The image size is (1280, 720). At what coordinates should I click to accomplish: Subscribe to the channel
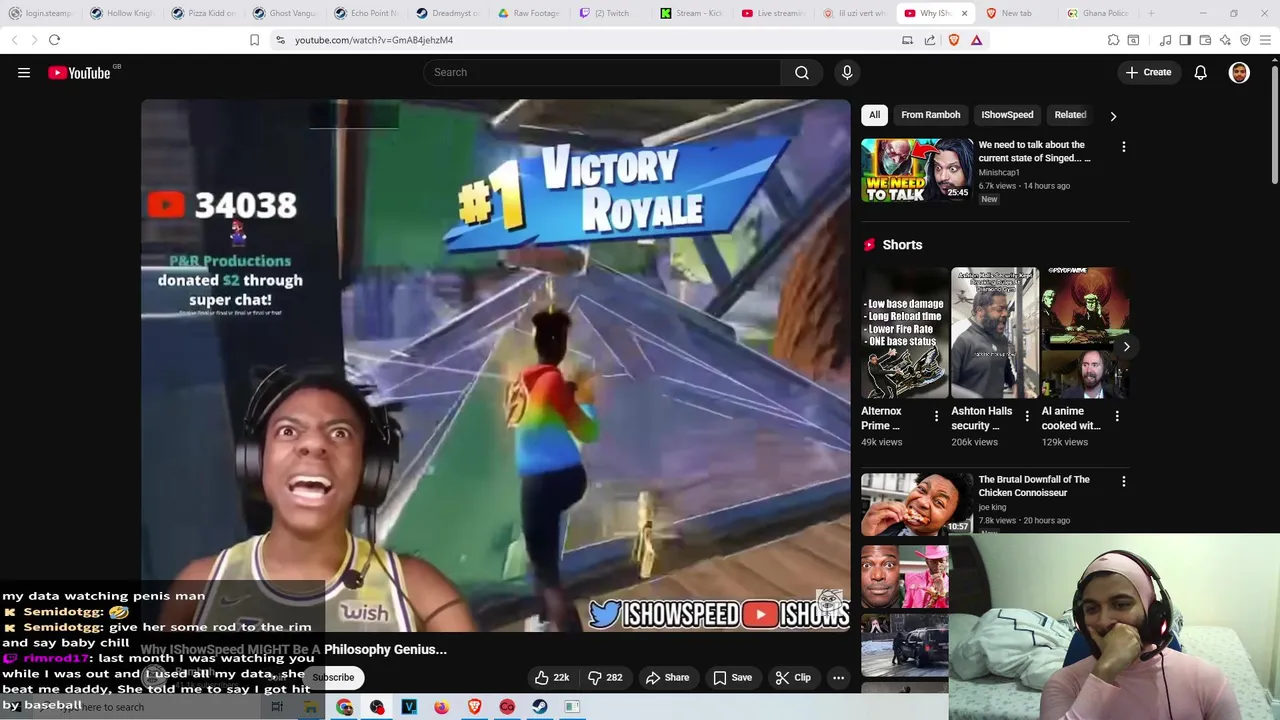(333, 677)
